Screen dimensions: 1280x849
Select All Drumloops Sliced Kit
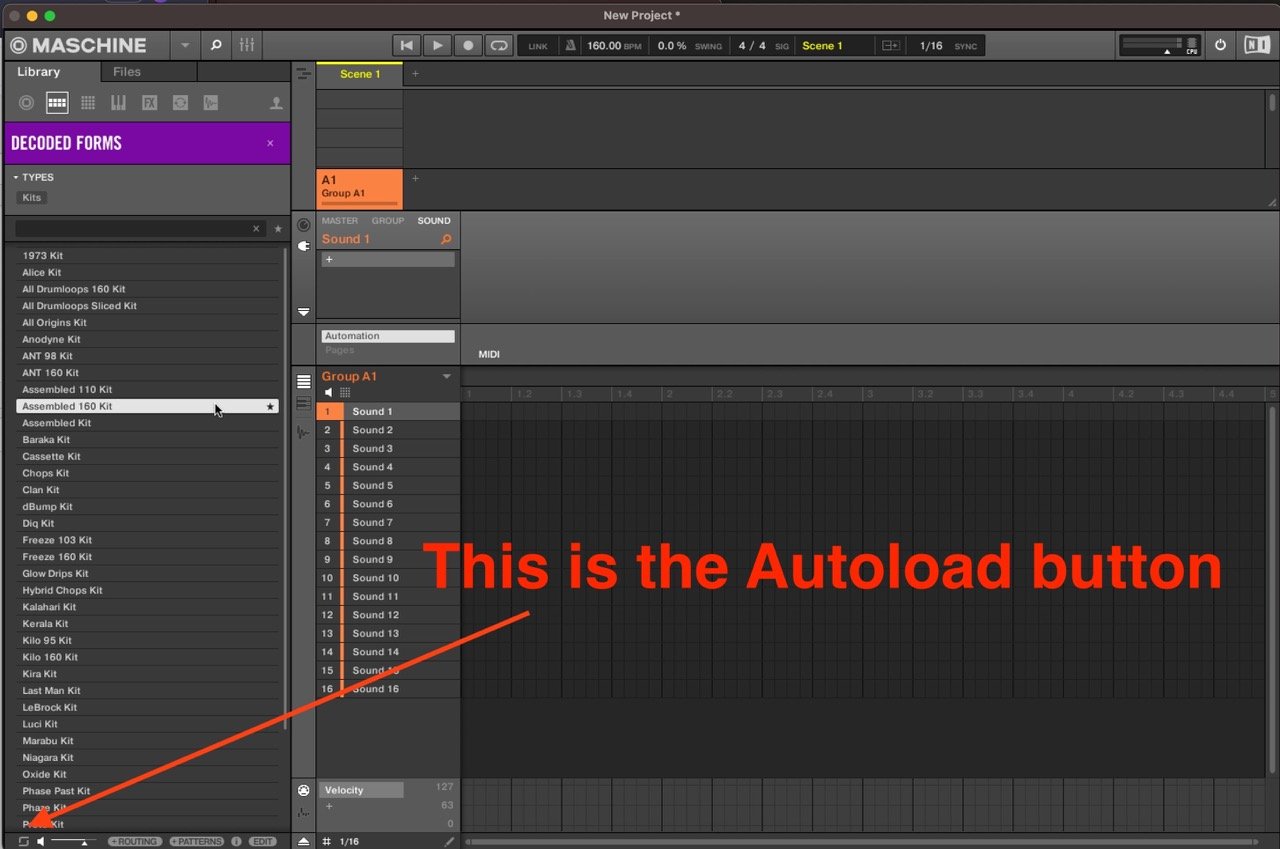pos(147,306)
